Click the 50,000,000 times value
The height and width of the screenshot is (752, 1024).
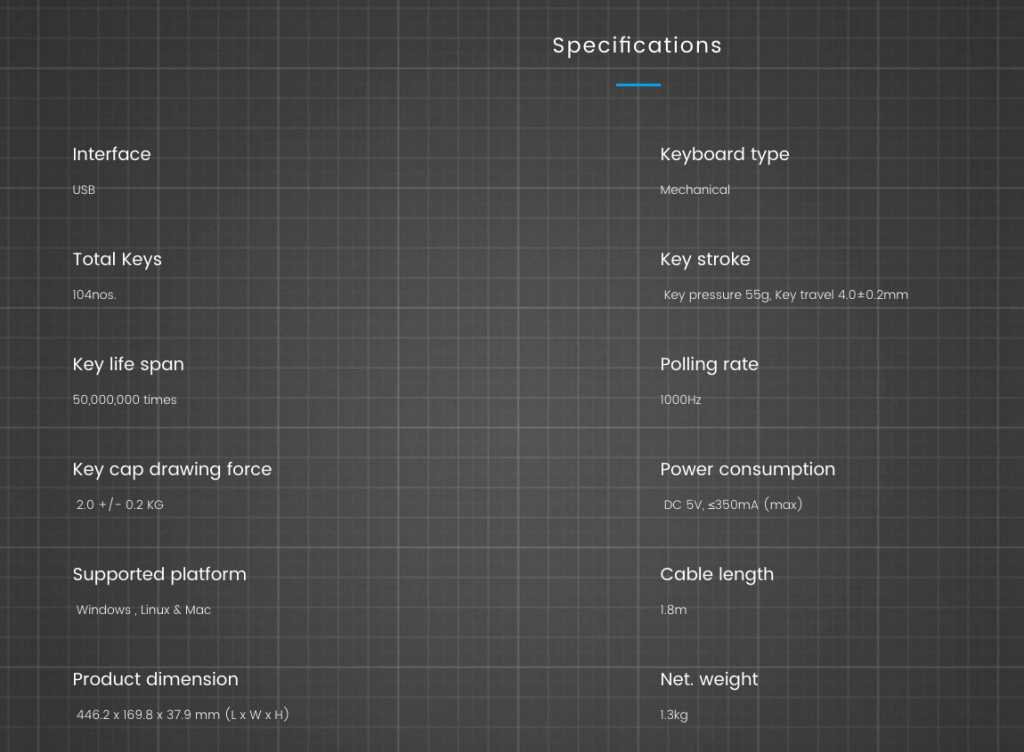[x=125, y=400]
